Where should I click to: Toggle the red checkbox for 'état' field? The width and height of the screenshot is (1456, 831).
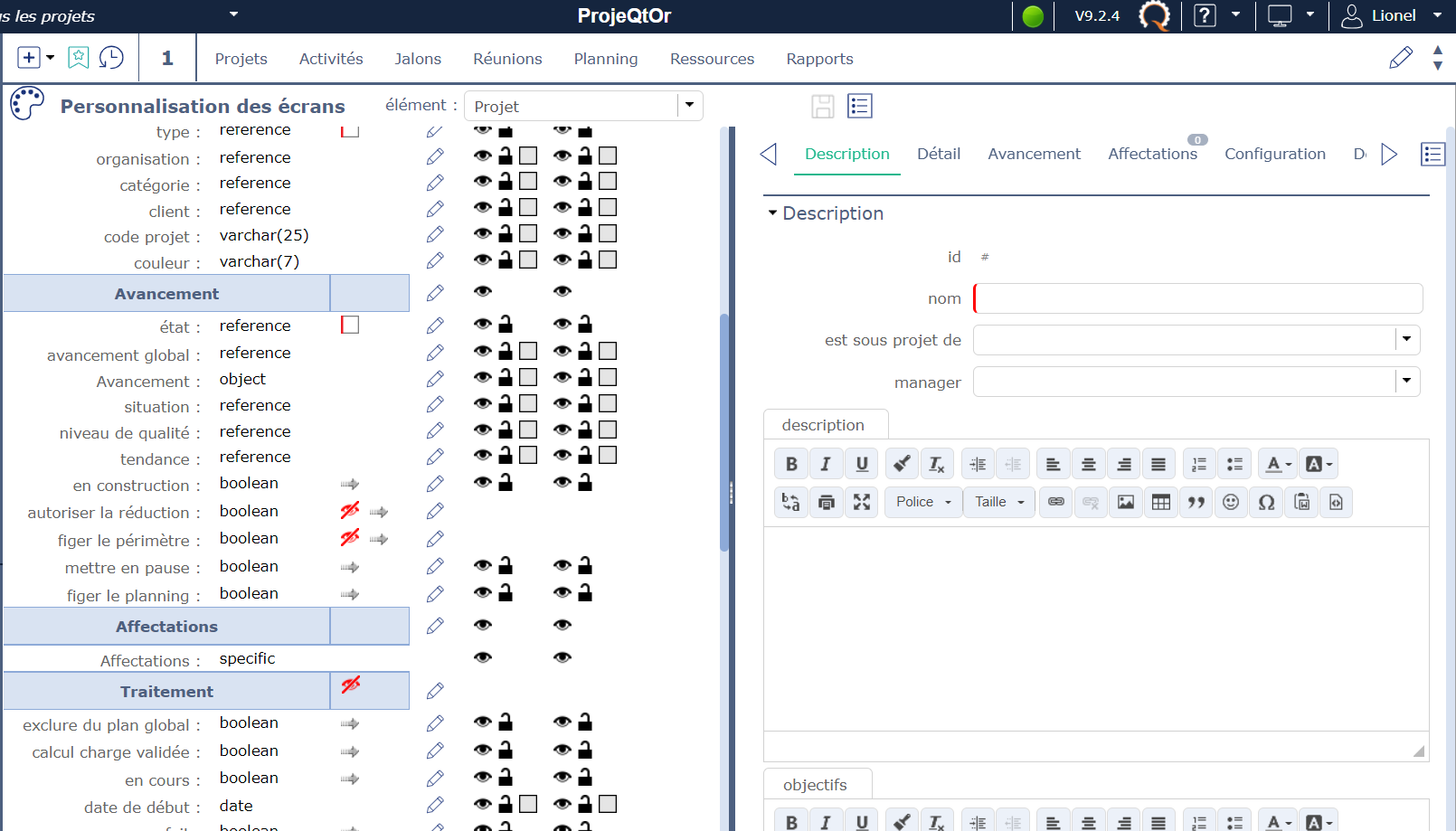(350, 325)
